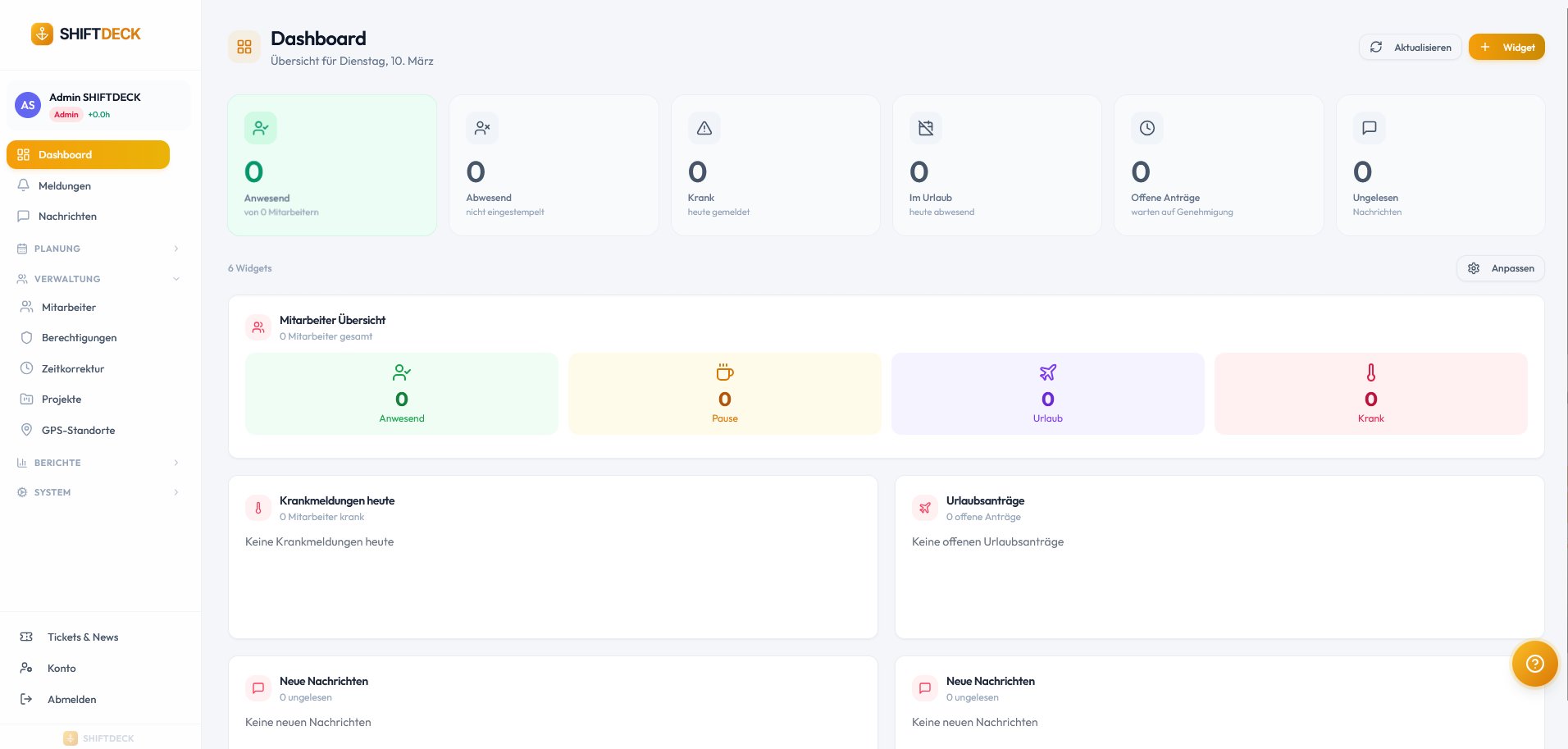Click the GPS-Standorte pin icon

(25, 430)
